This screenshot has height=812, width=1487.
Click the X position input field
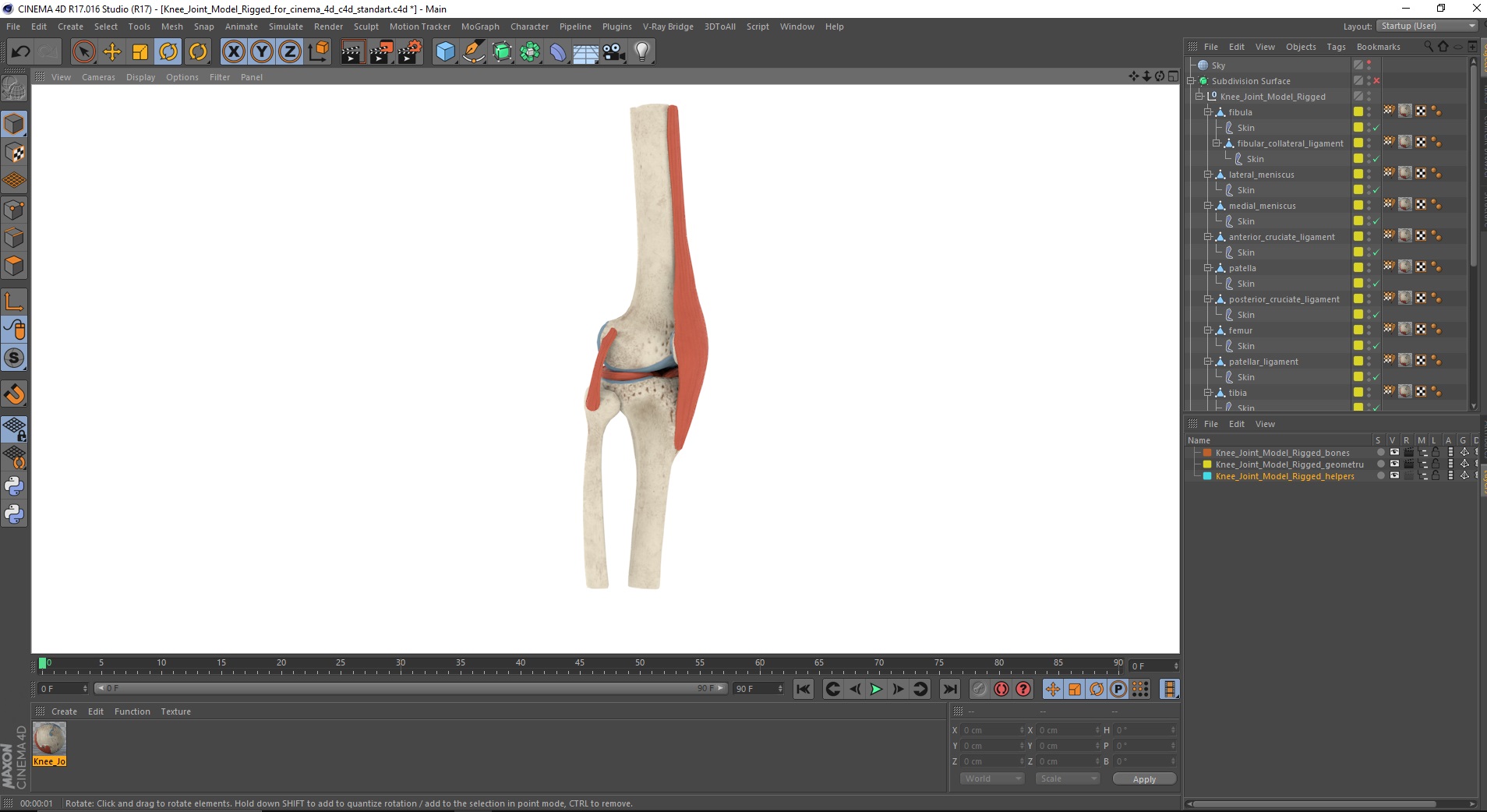point(993,730)
